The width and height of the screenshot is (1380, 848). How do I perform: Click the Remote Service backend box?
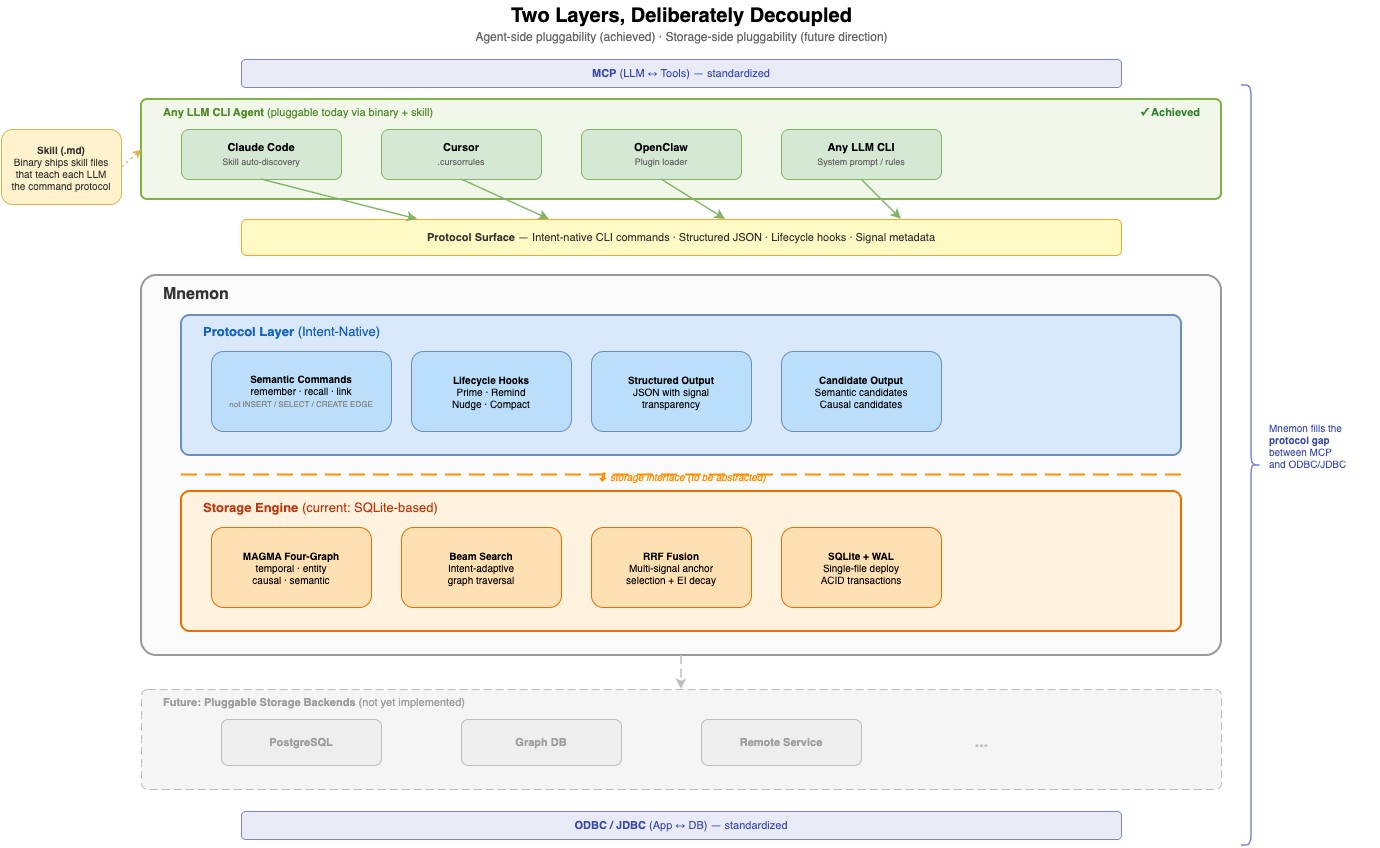[781, 742]
